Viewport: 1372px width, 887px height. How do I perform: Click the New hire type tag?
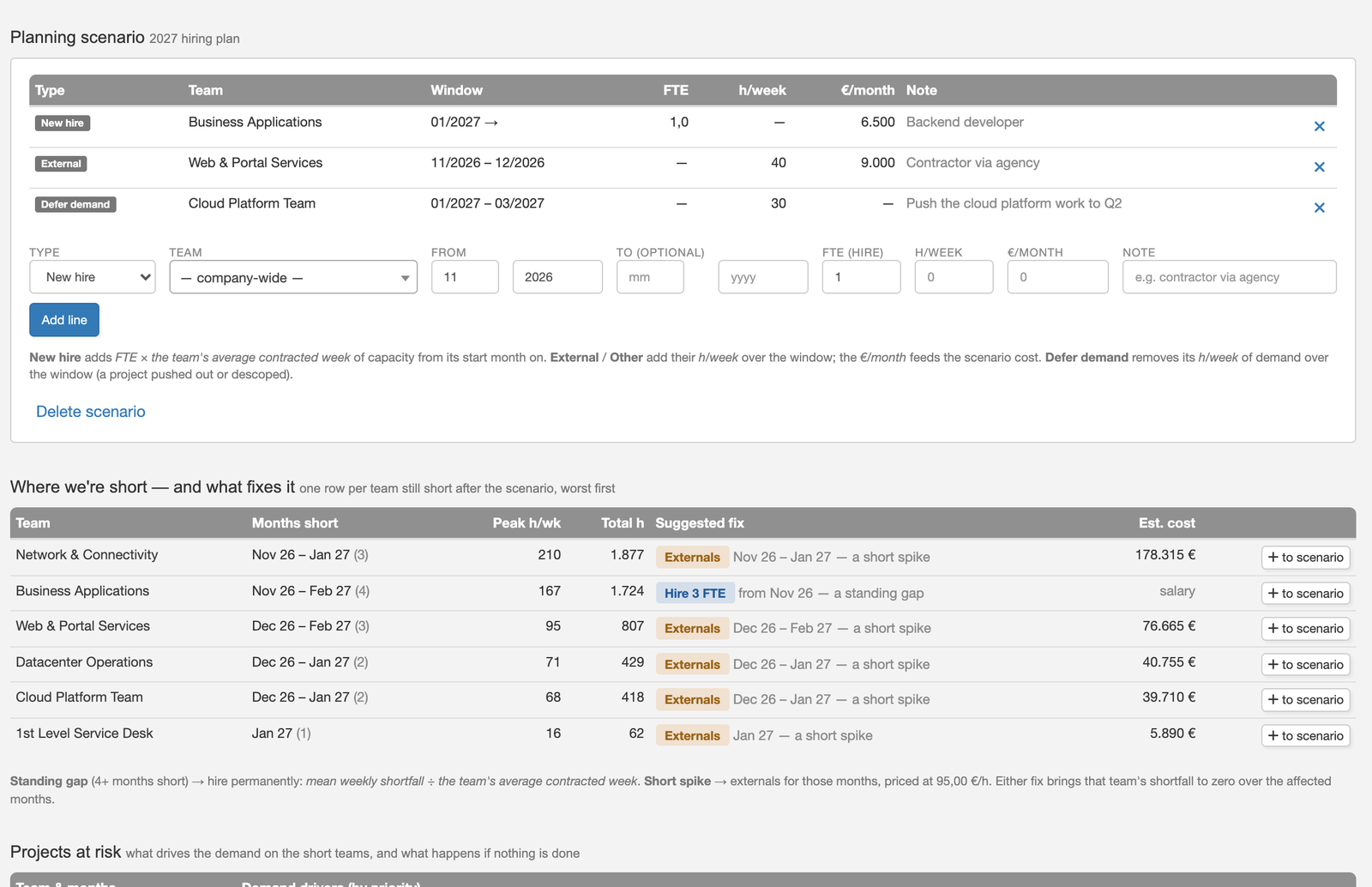point(63,123)
